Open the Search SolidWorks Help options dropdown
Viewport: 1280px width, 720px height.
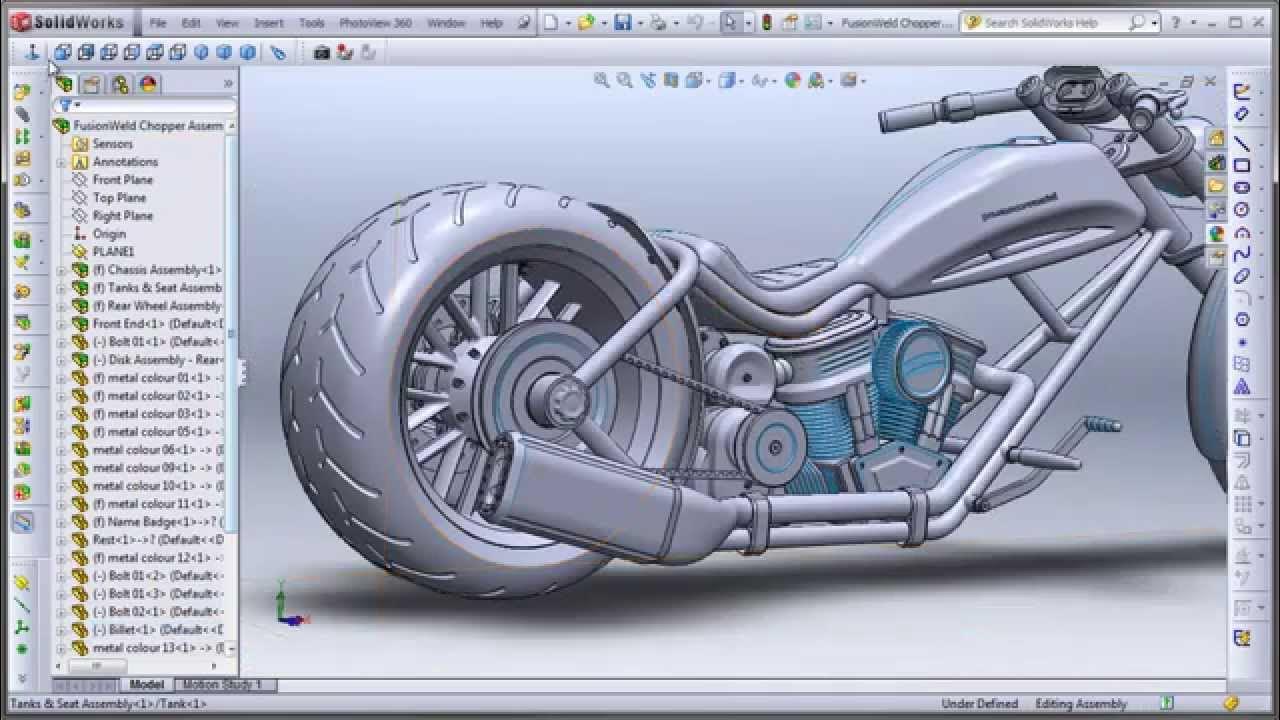pos(1153,22)
